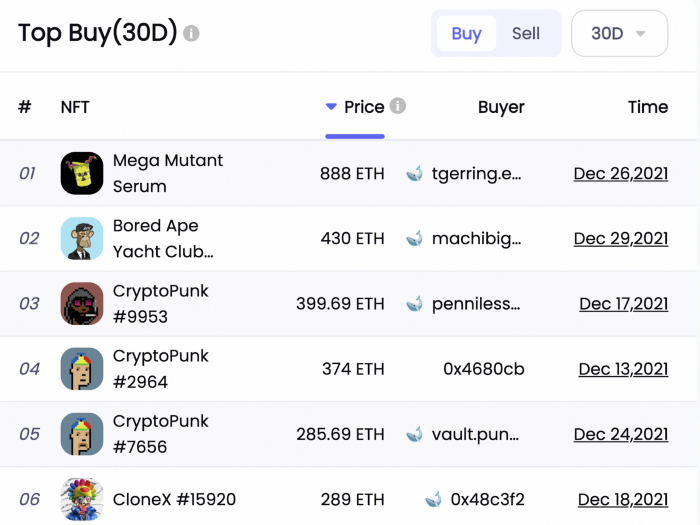Click the Buyer column header
The height and width of the screenshot is (525, 700).
pyautogui.click(x=501, y=107)
